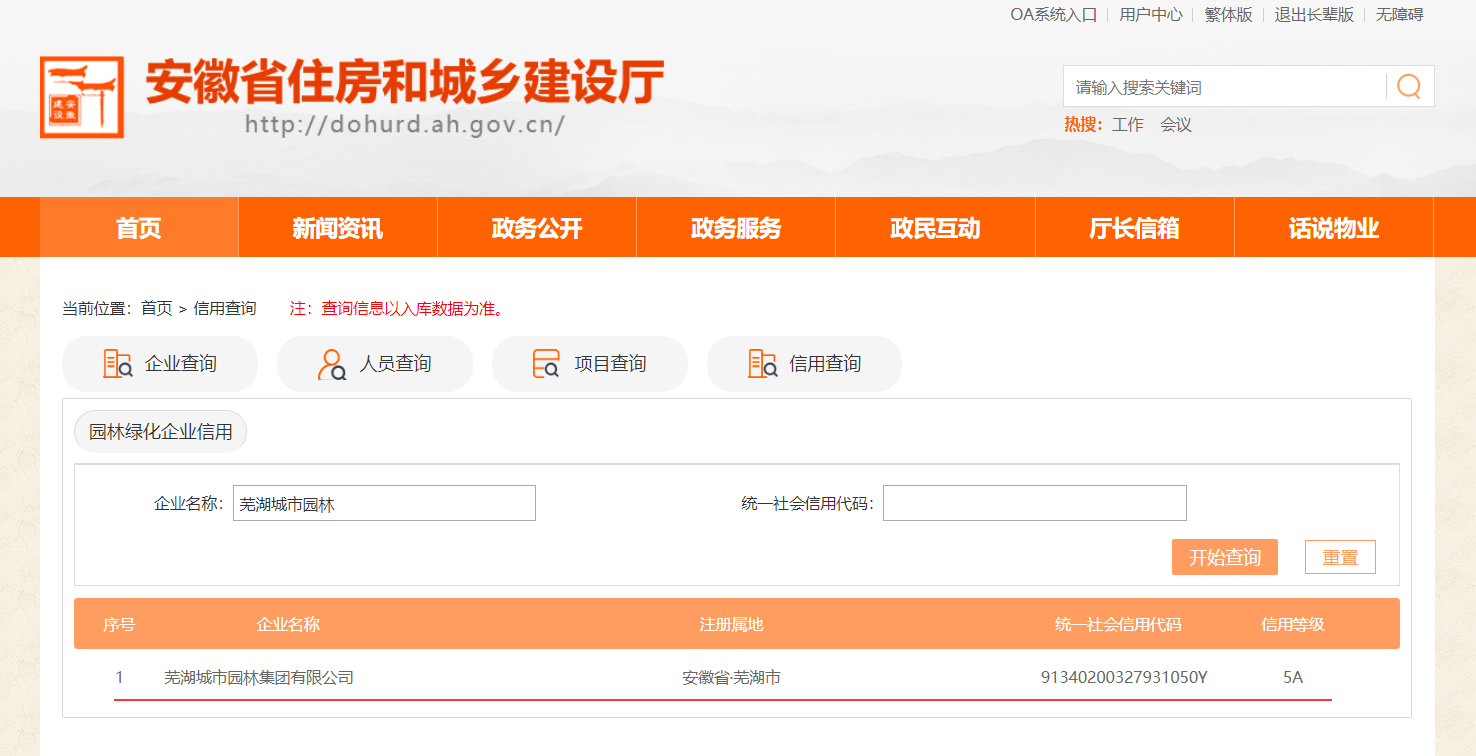Go to 政务服务 section

(x=735, y=228)
